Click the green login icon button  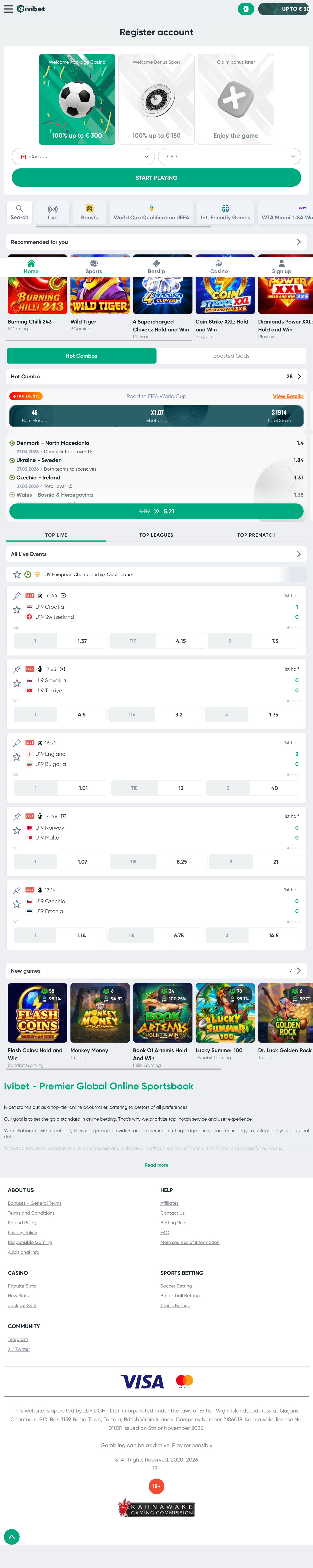[x=245, y=9]
